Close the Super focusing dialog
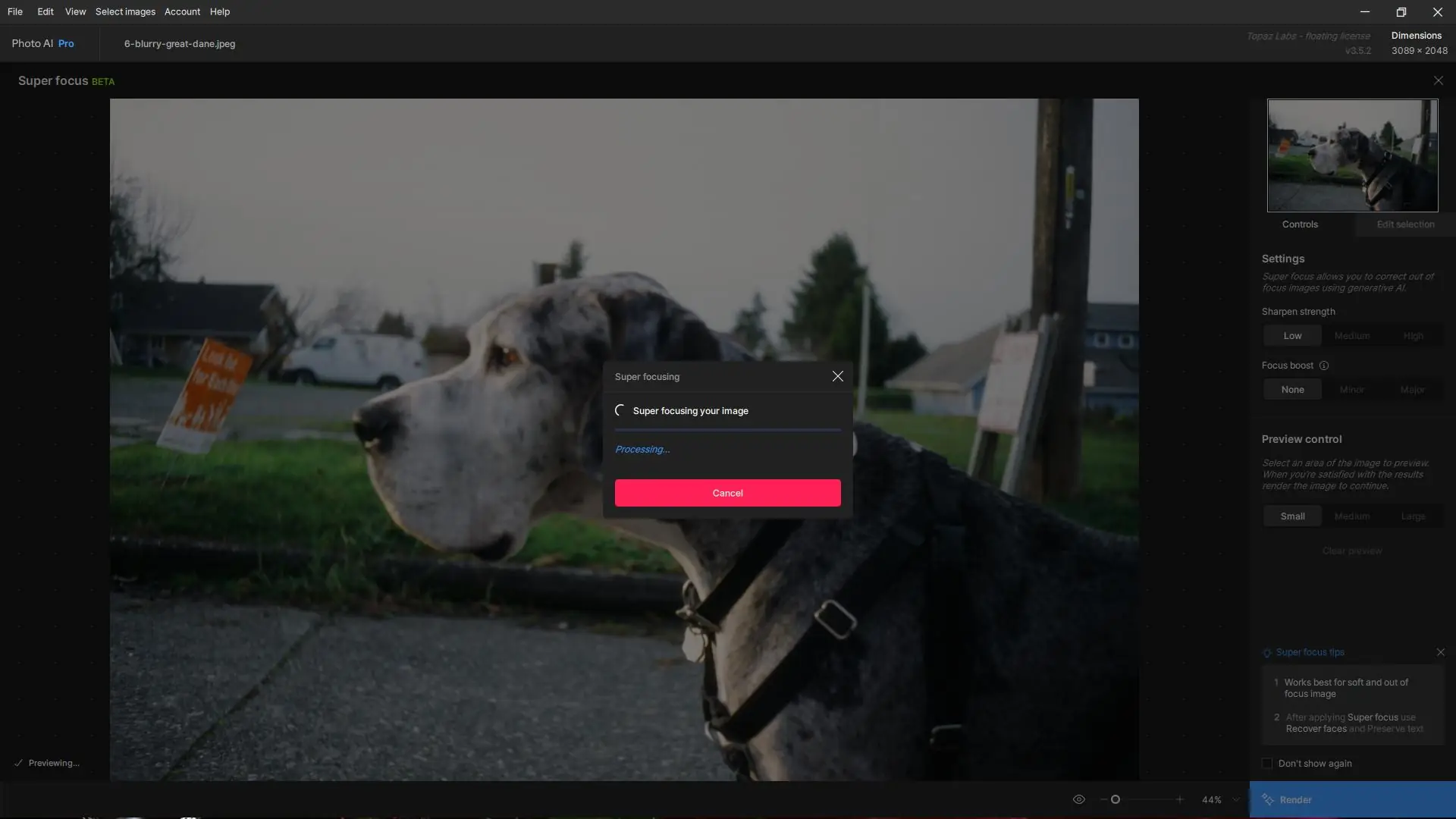Screen dimensions: 1456x819 (x=837, y=376)
